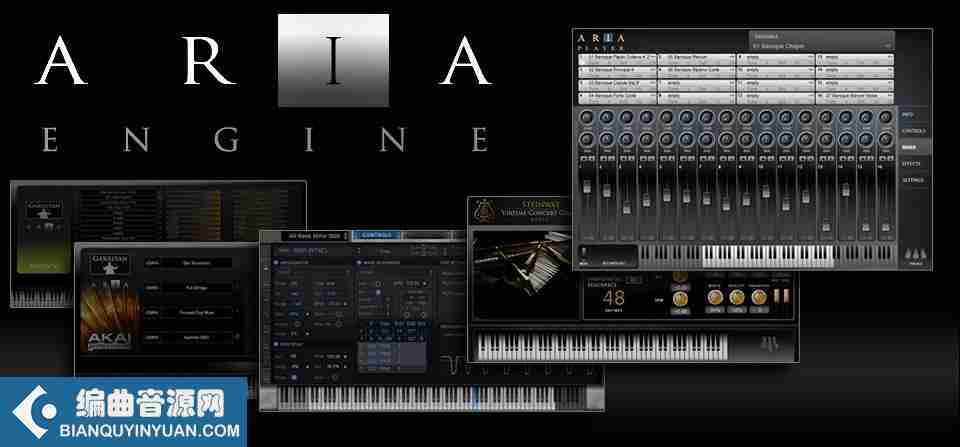Click the Steinway lyre logo icon
This screenshot has width=960, height=447.
(x=486, y=211)
